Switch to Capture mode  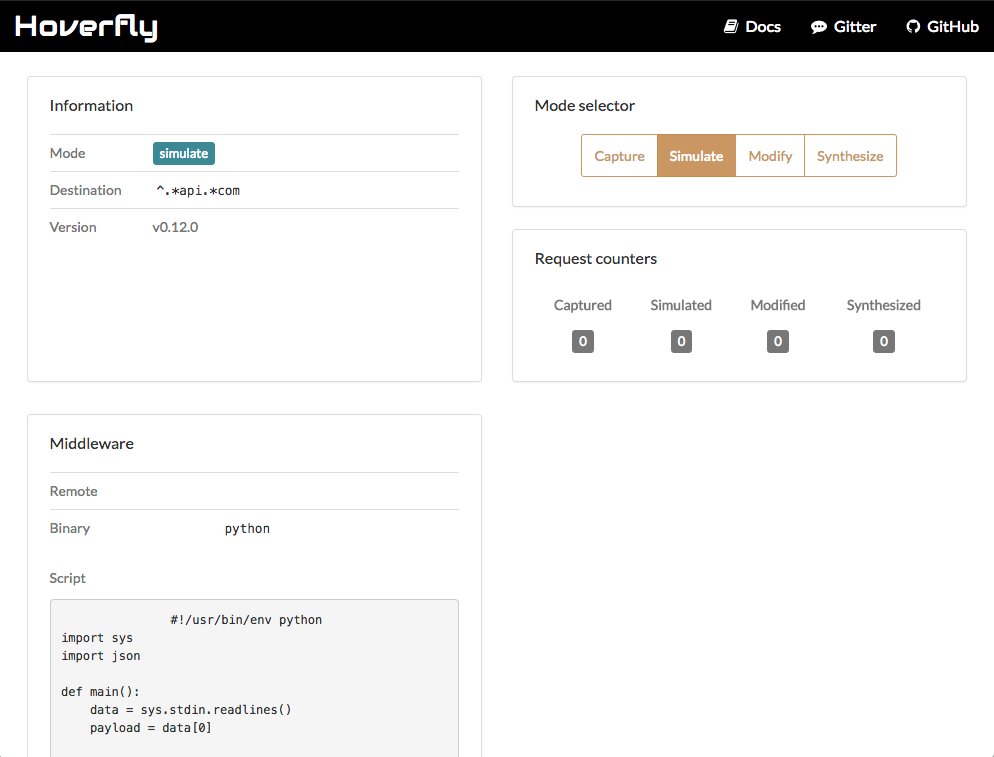(618, 155)
